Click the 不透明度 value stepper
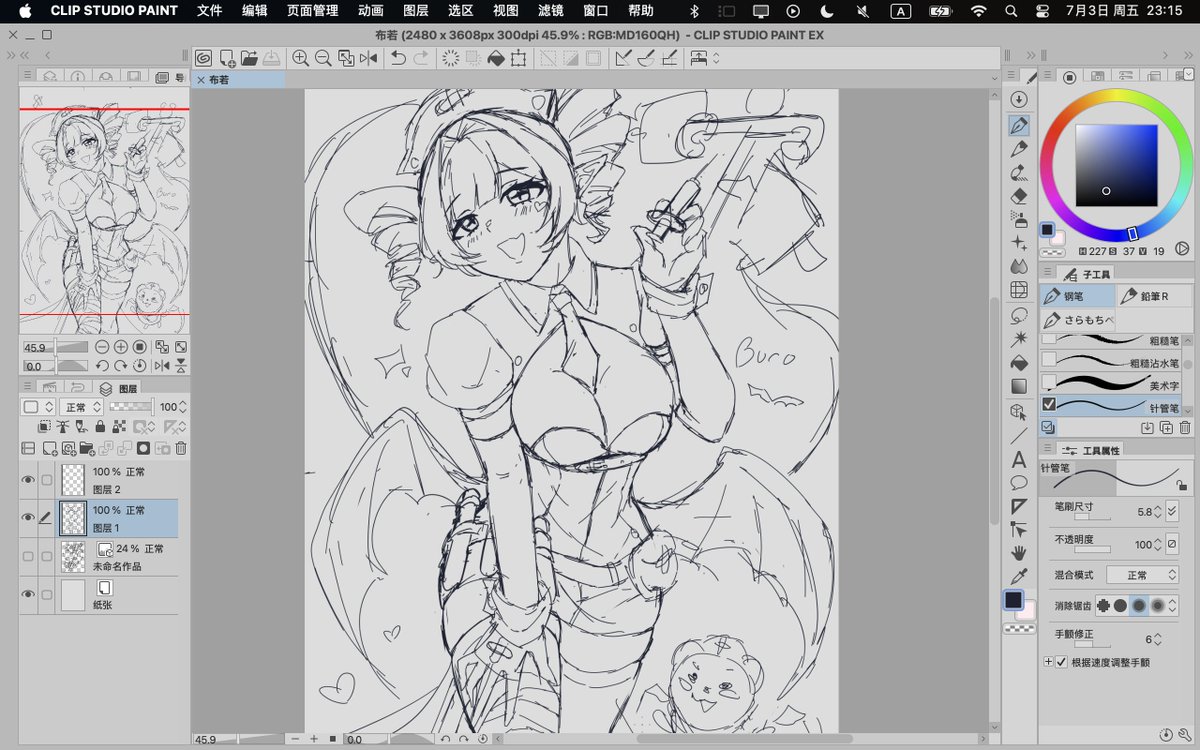 pos(1157,544)
